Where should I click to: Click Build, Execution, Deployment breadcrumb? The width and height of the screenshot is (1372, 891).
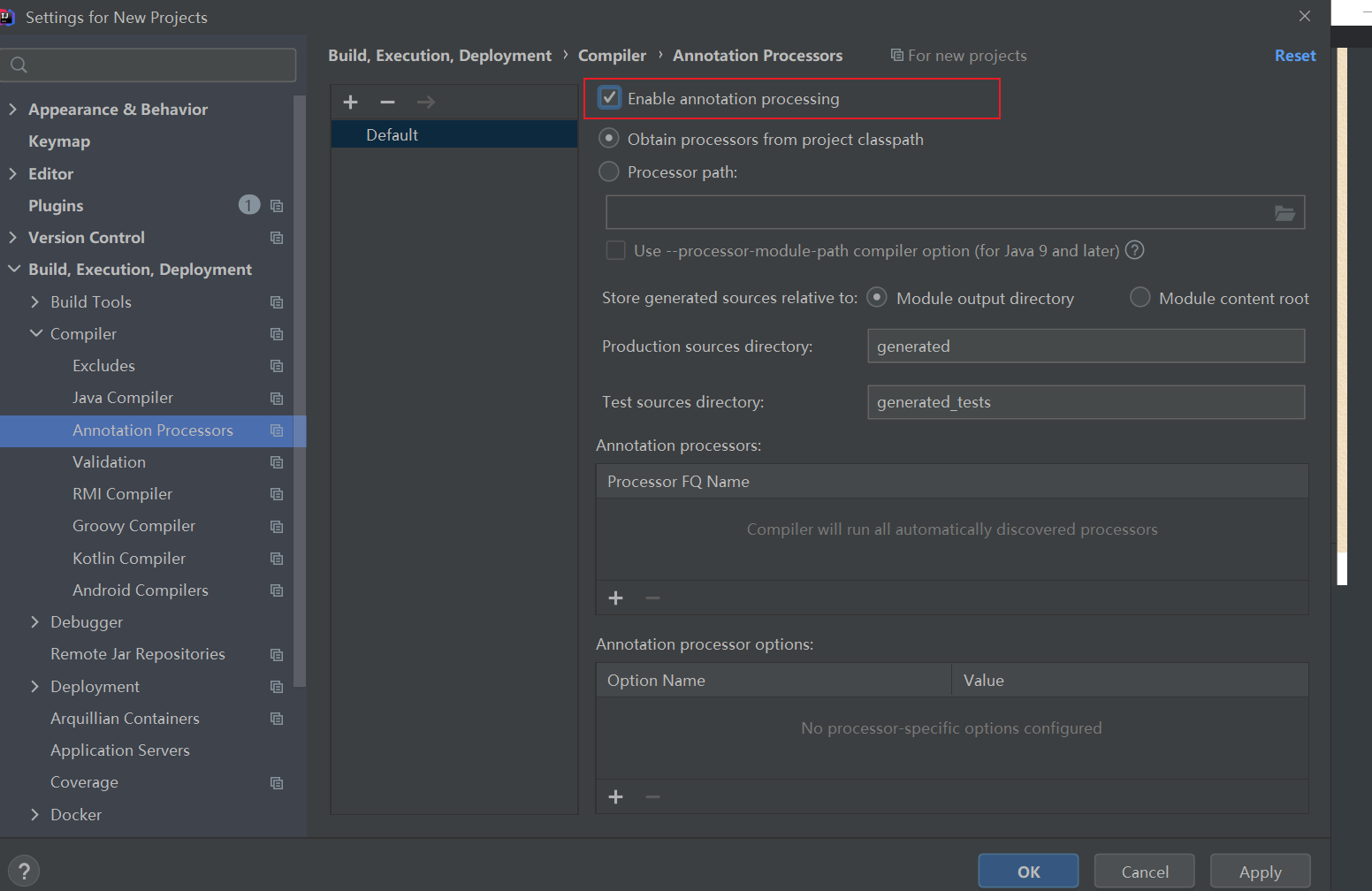439,55
